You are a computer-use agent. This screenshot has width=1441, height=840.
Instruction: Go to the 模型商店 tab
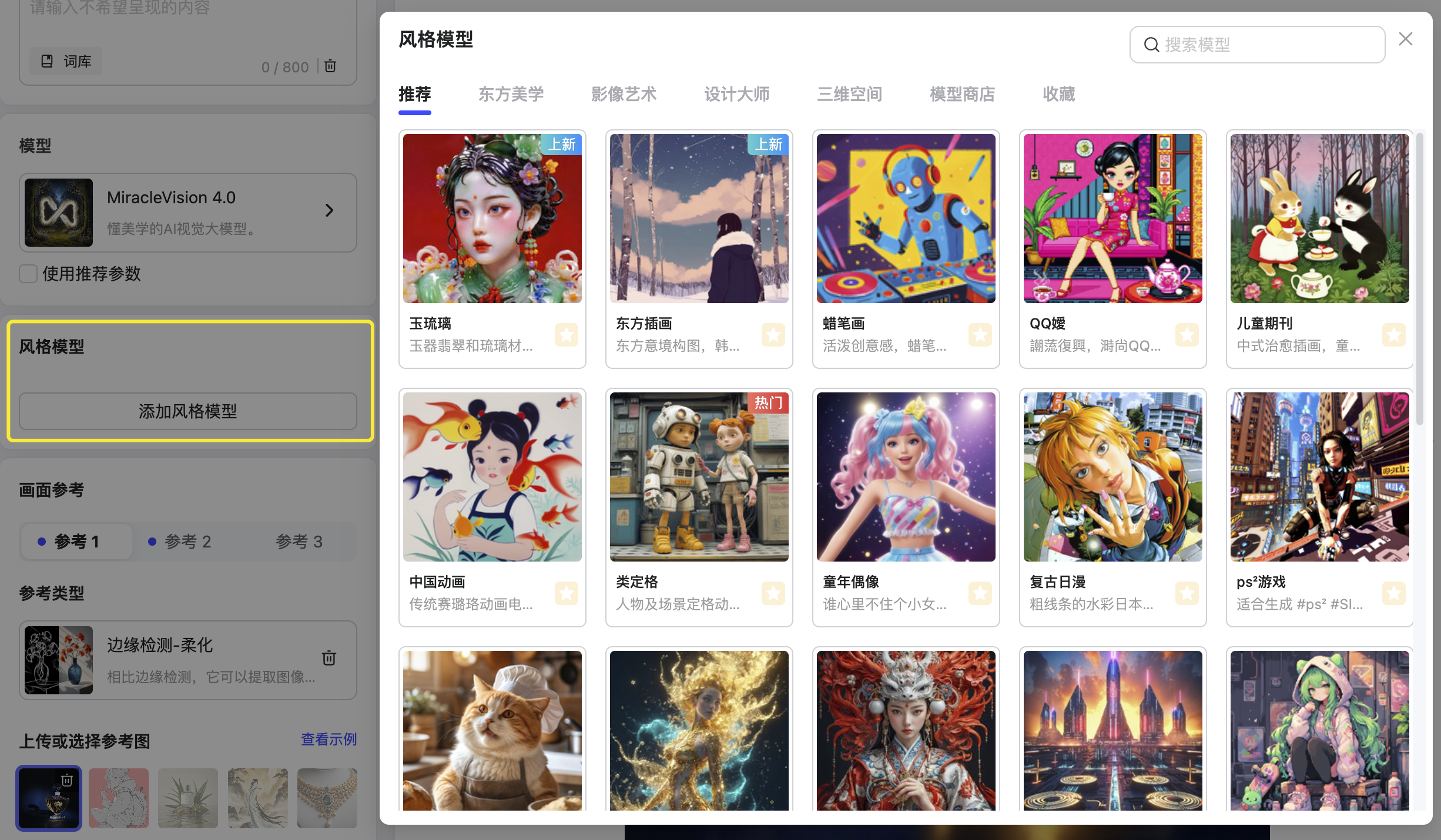click(963, 94)
